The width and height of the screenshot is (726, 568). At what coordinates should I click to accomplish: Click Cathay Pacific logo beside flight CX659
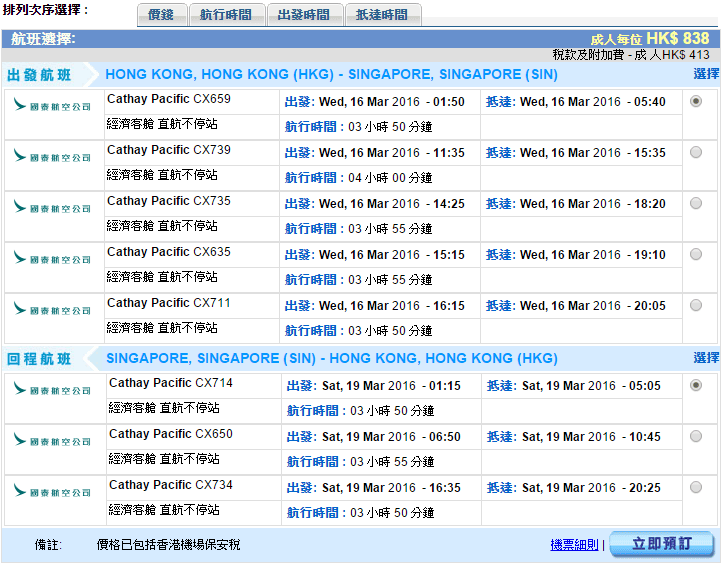coord(53,106)
